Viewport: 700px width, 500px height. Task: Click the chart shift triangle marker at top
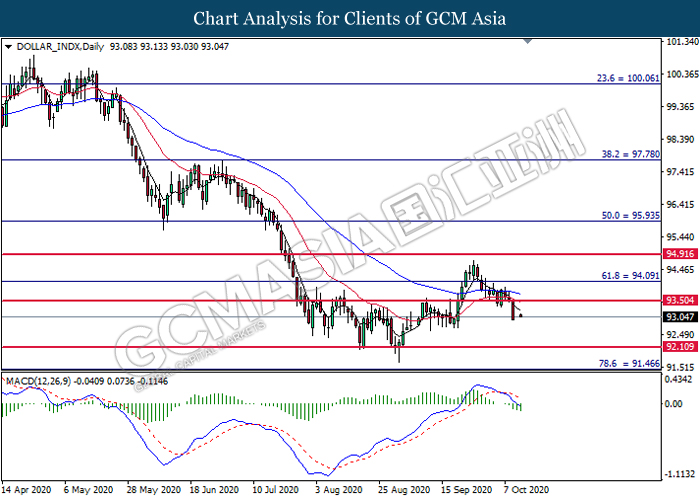coord(528,42)
